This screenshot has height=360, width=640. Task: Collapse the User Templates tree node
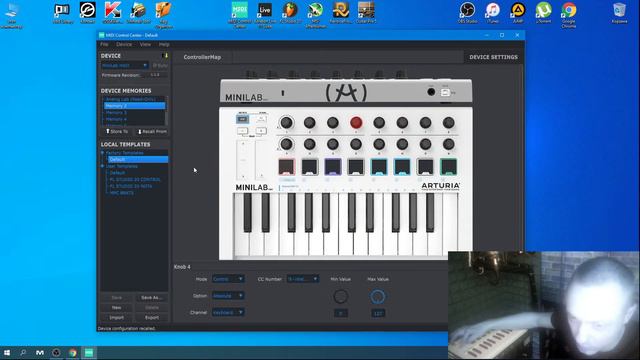click(x=102, y=166)
